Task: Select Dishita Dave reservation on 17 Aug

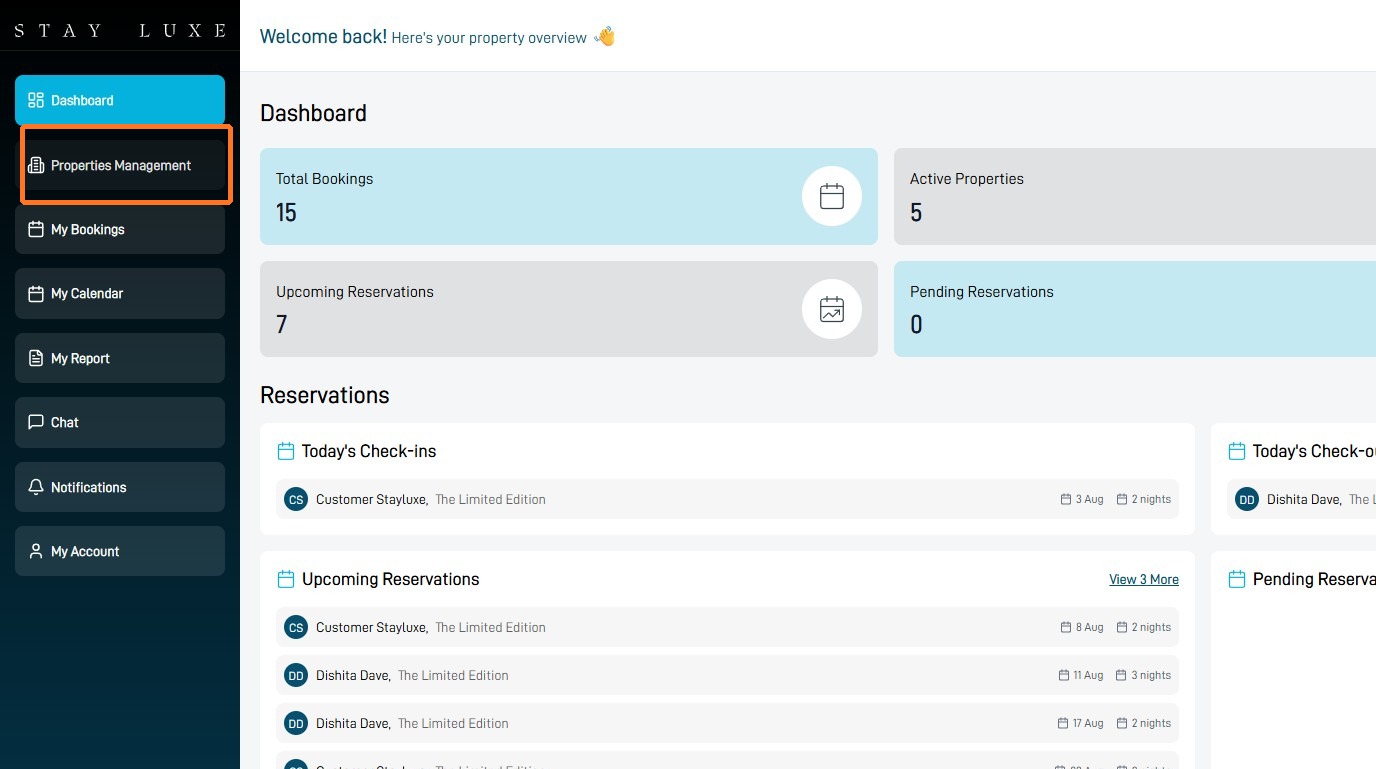Action: [x=727, y=723]
